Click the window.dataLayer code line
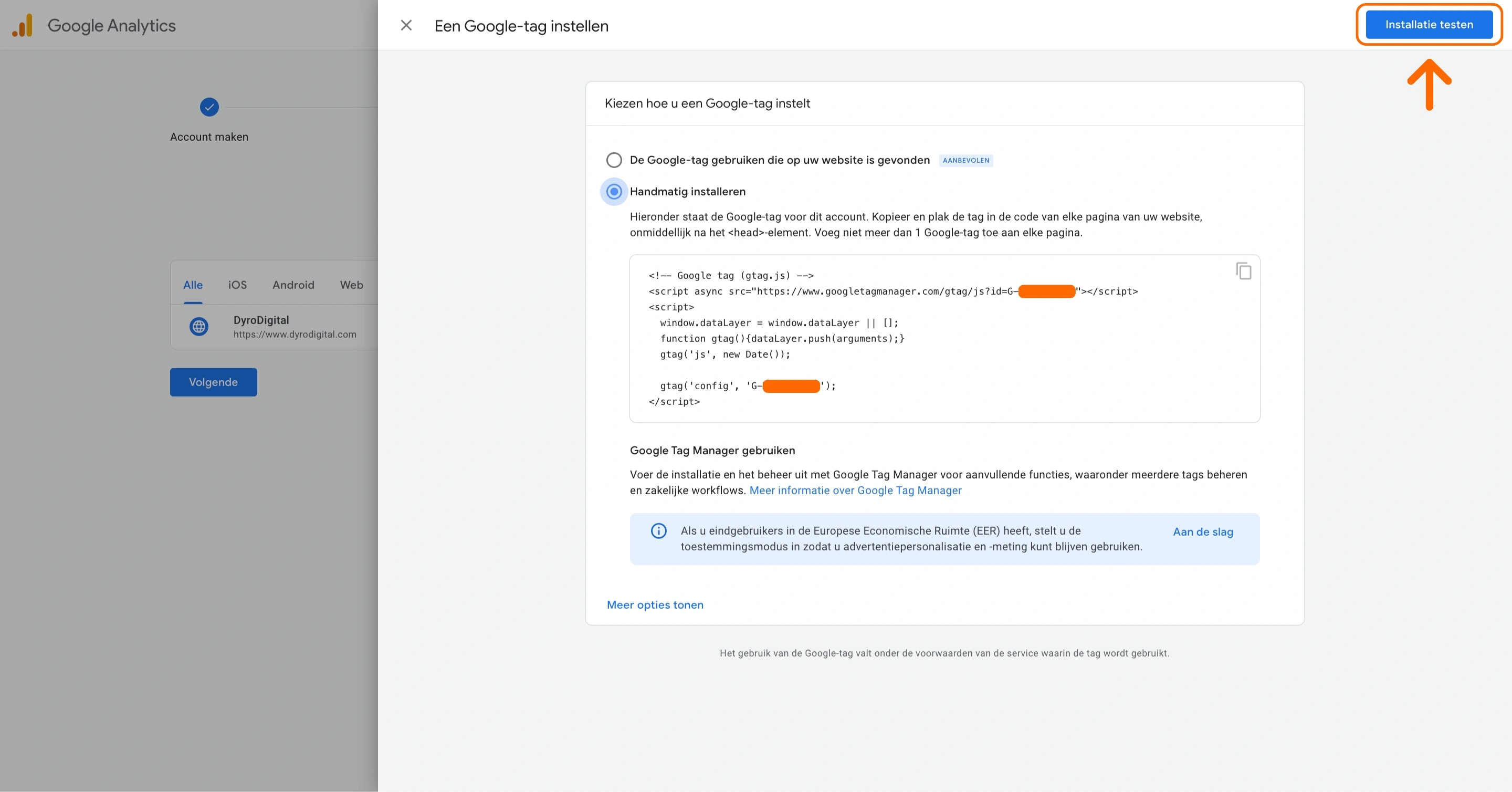 point(779,323)
